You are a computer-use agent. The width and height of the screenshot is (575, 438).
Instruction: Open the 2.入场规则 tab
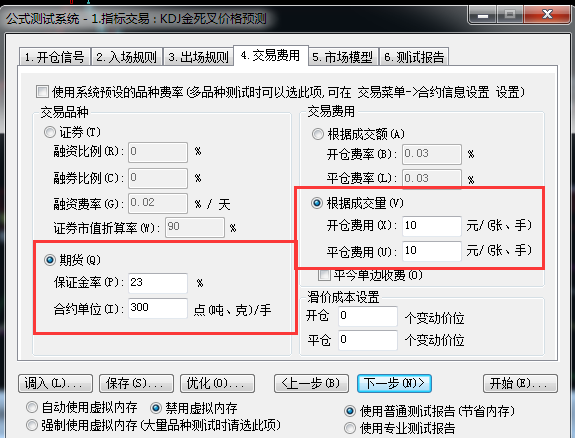127,57
